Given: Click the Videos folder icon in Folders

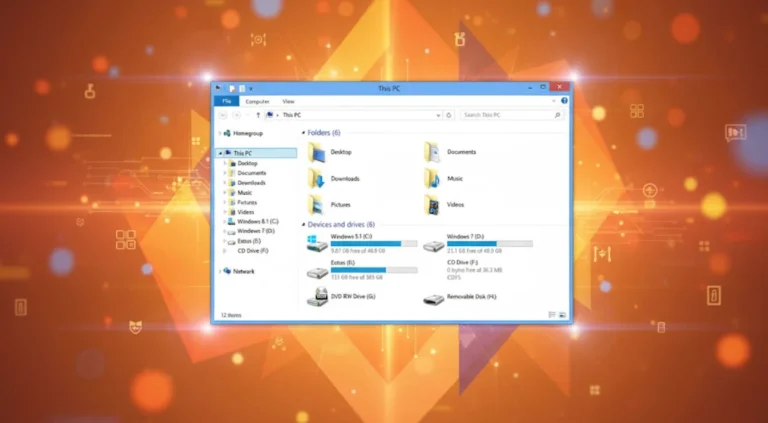Looking at the screenshot, I should point(433,205).
